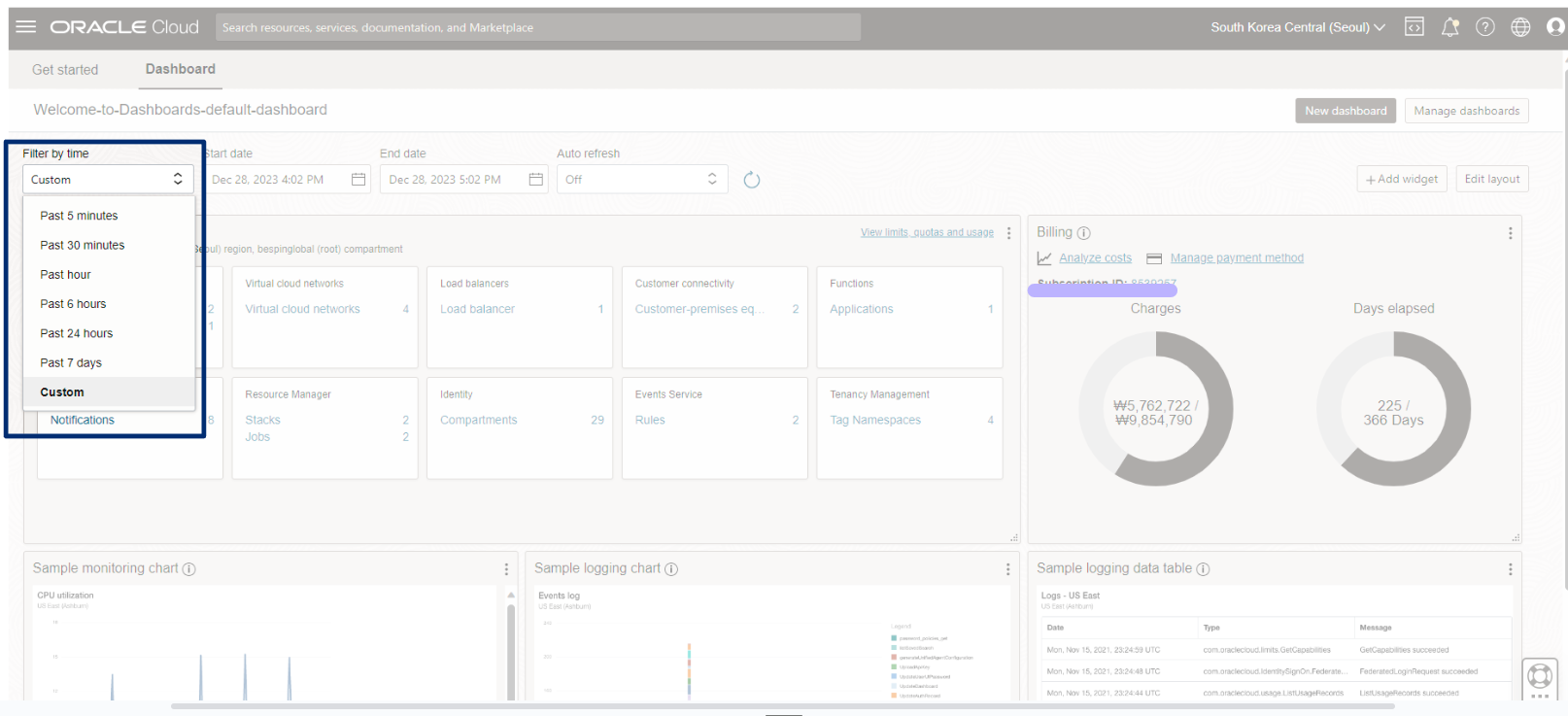Open Applications link under Functions

861,309
